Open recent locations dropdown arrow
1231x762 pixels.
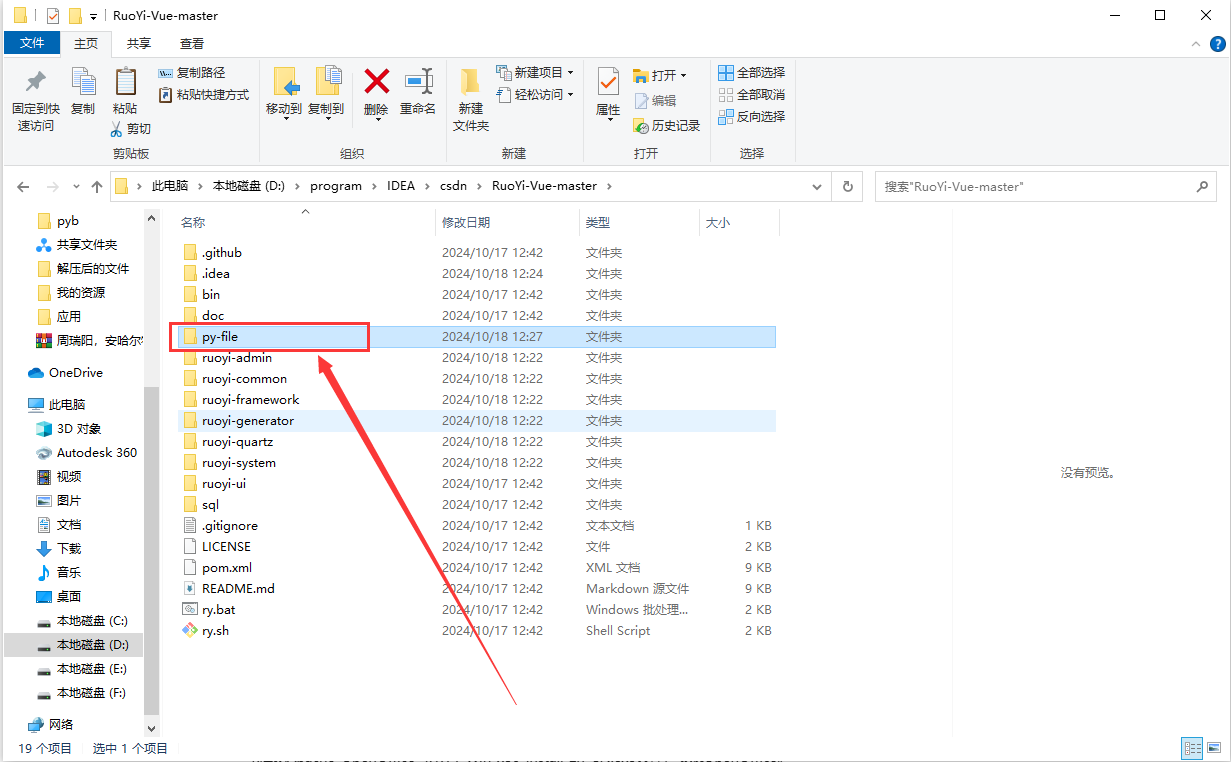click(x=77, y=187)
